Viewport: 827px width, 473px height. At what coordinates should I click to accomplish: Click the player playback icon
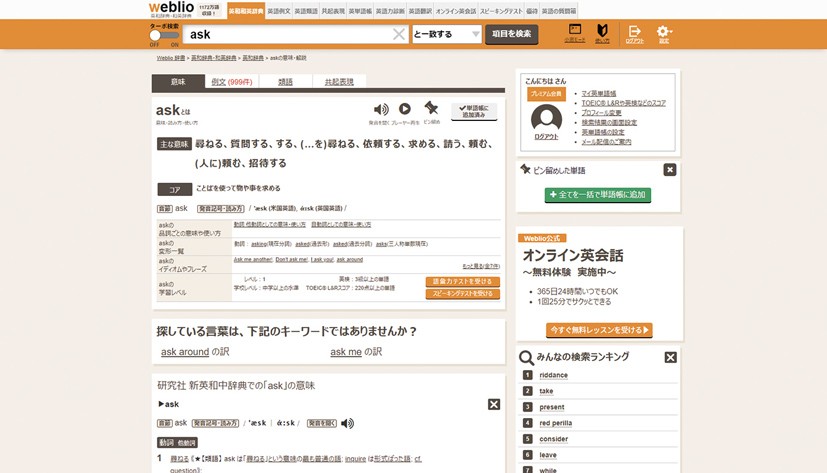pyautogui.click(x=405, y=109)
